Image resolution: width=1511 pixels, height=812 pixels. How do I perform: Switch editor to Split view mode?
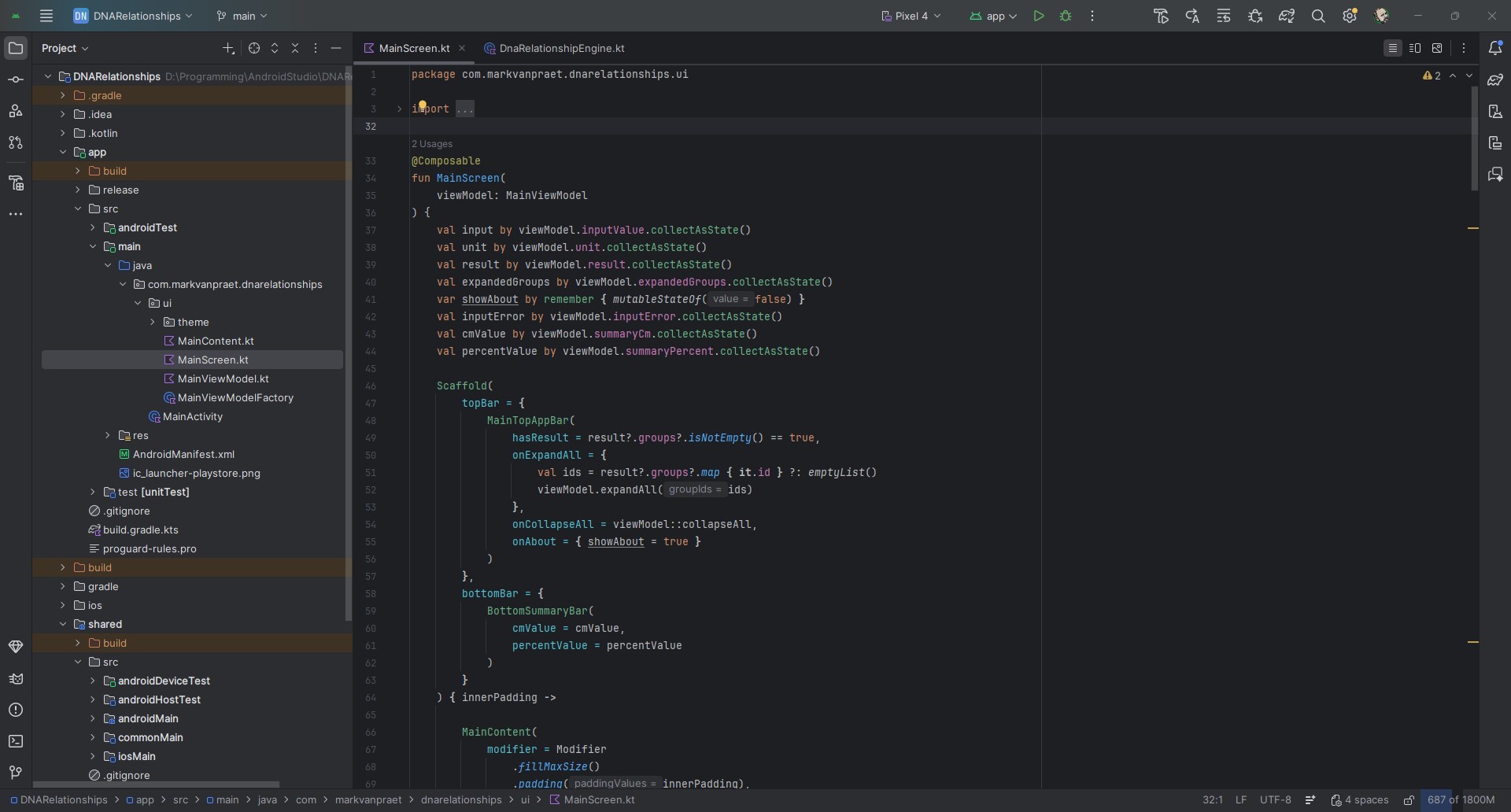pyautogui.click(x=1415, y=48)
